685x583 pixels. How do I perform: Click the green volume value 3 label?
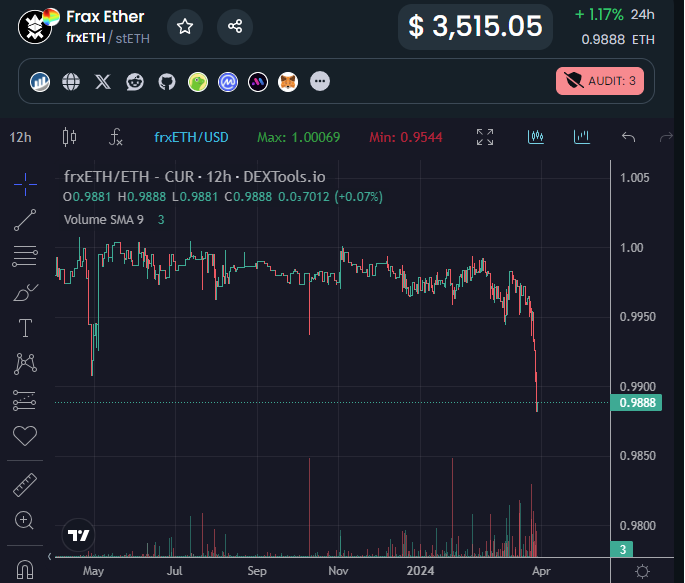coord(623,549)
